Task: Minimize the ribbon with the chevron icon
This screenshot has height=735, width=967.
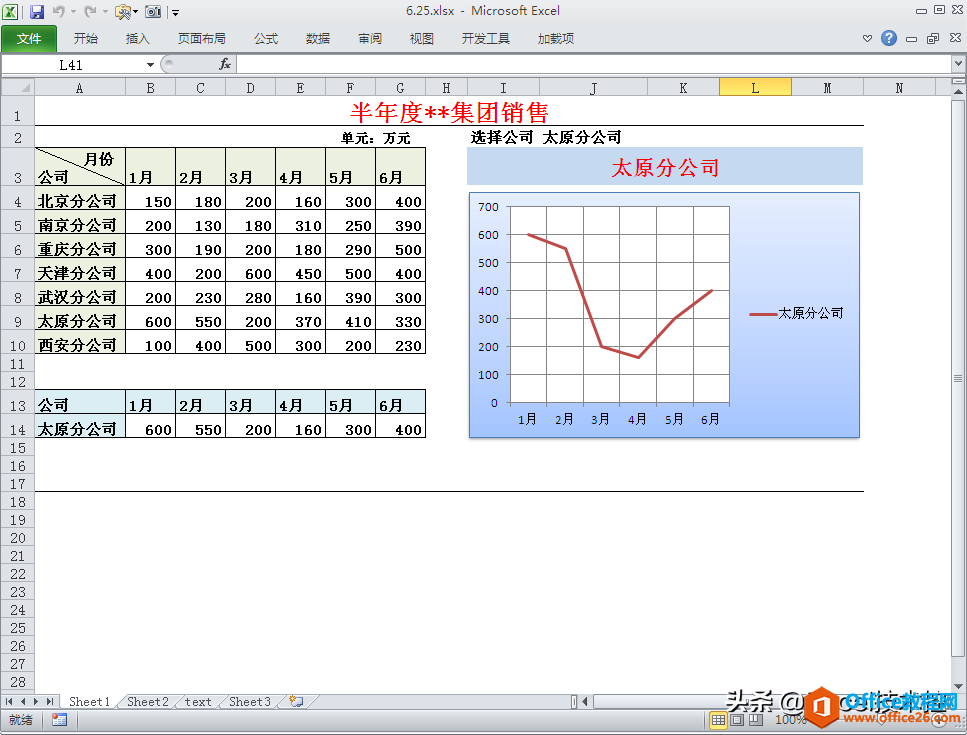Action: 867,38
